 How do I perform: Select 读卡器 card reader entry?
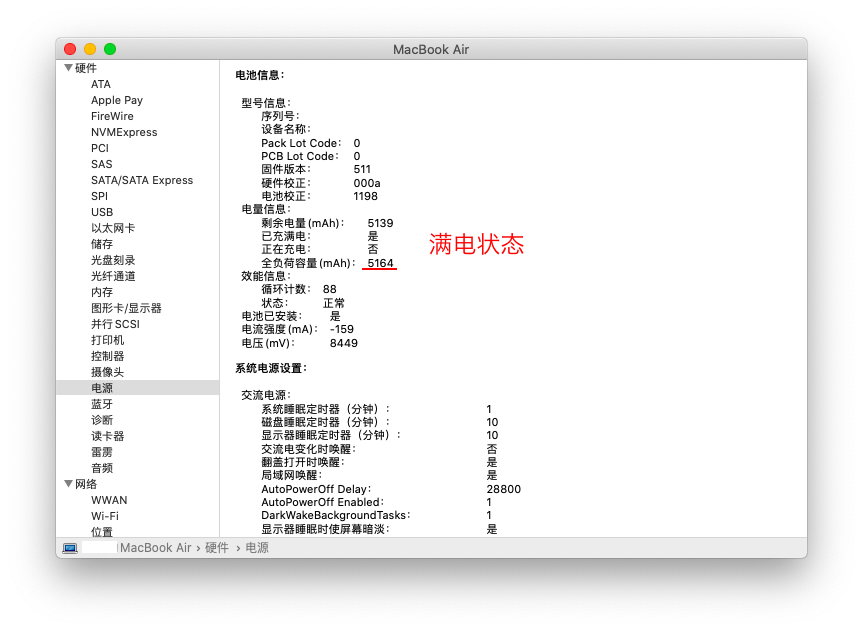point(107,435)
